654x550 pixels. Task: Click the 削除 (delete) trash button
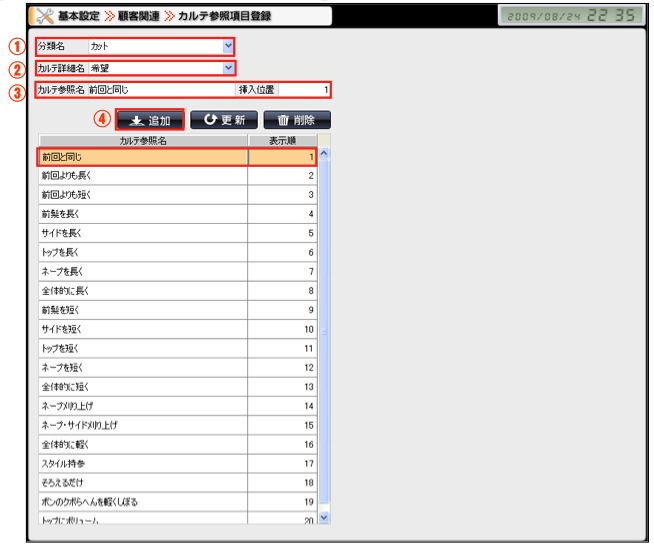[297, 120]
